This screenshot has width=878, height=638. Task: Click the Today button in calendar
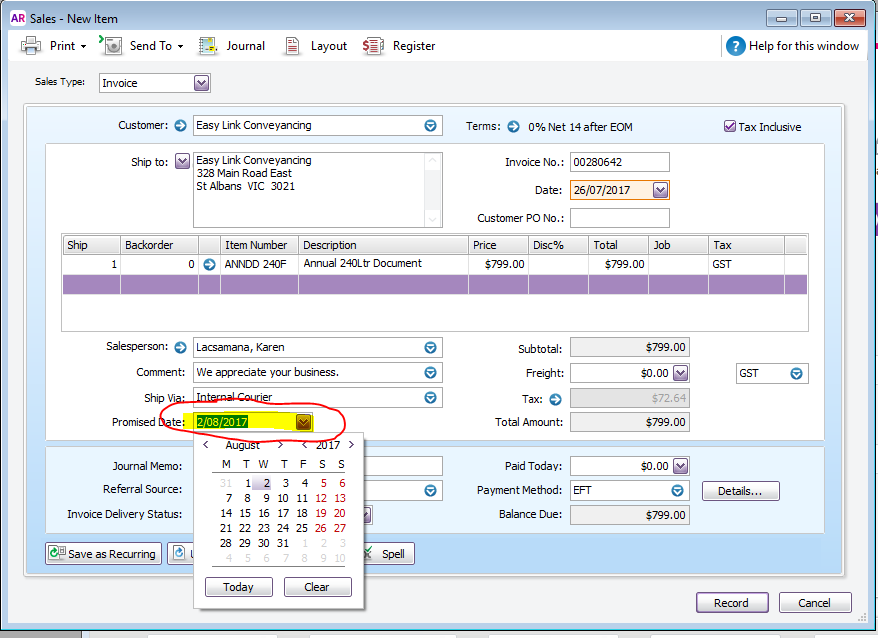tap(239, 587)
